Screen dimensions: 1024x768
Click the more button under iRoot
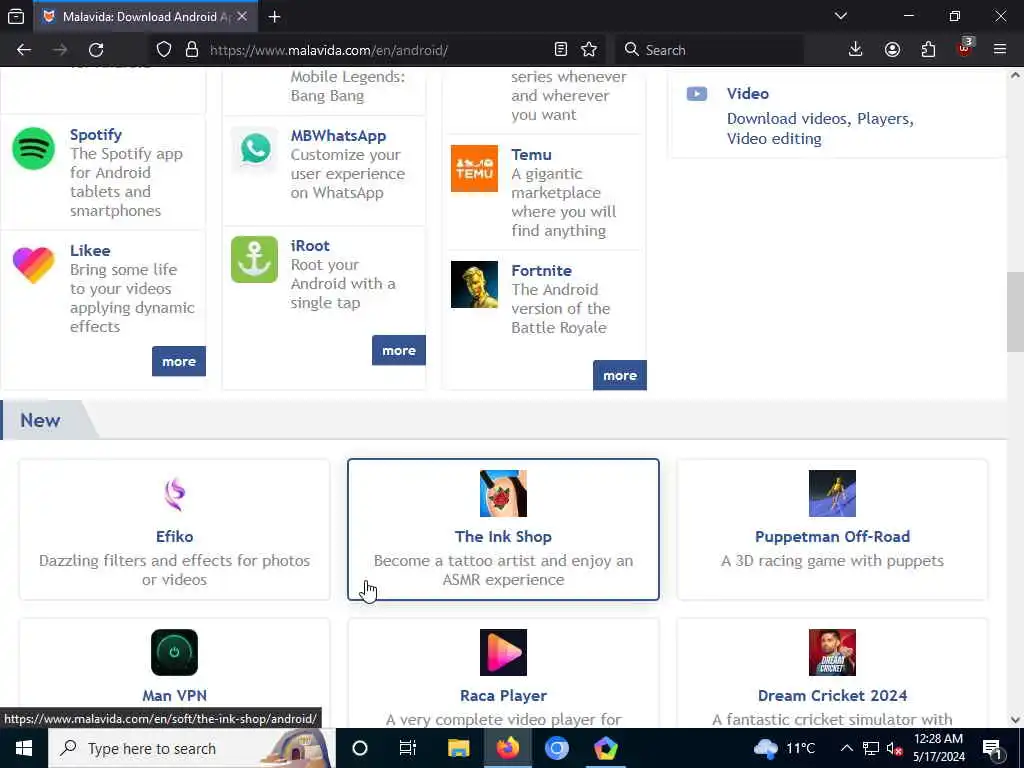click(x=399, y=351)
